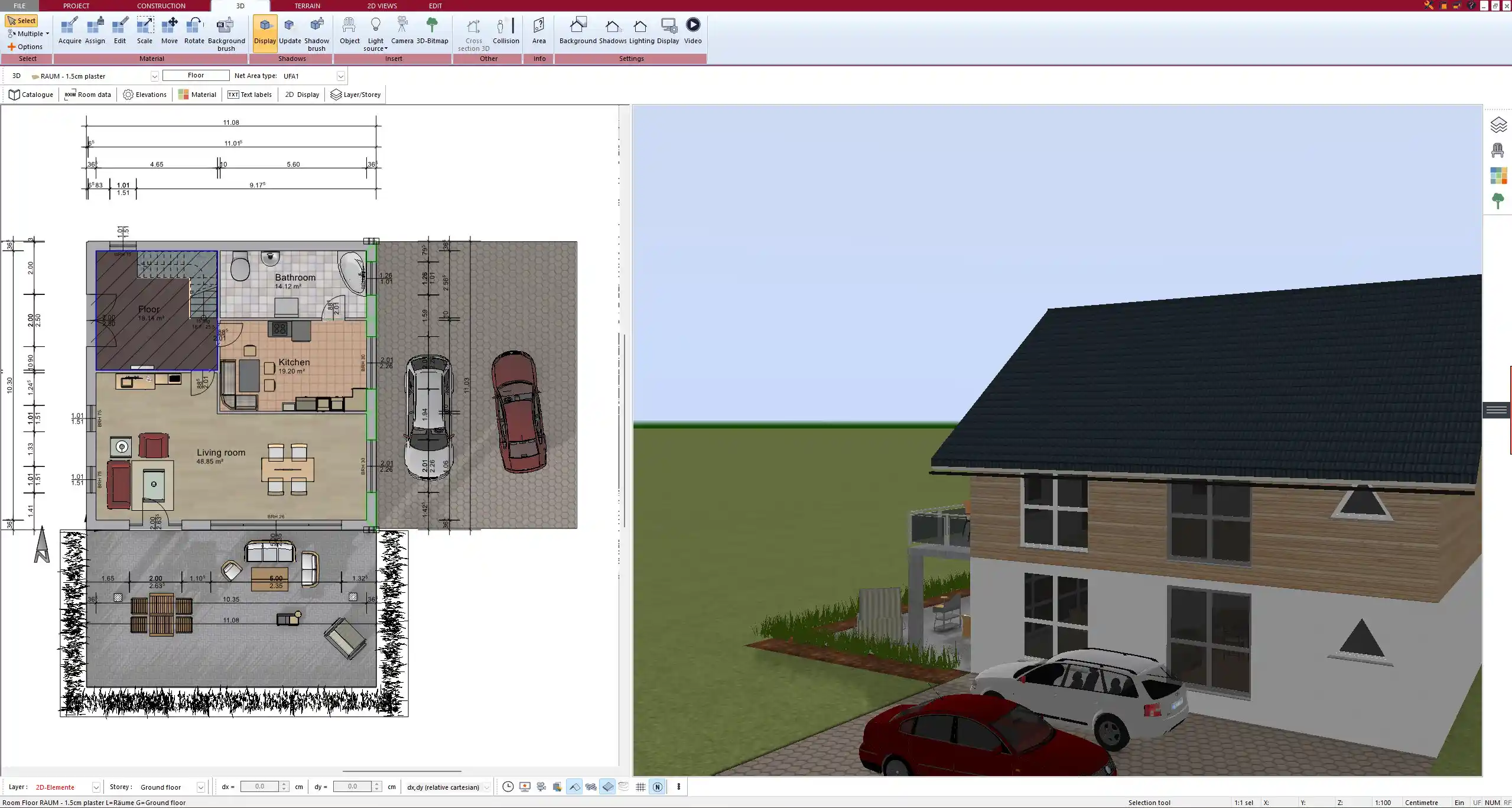Open the 2D VIEWS tab
Viewport: 1512px width, 808px height.
(x=382, y=6)
